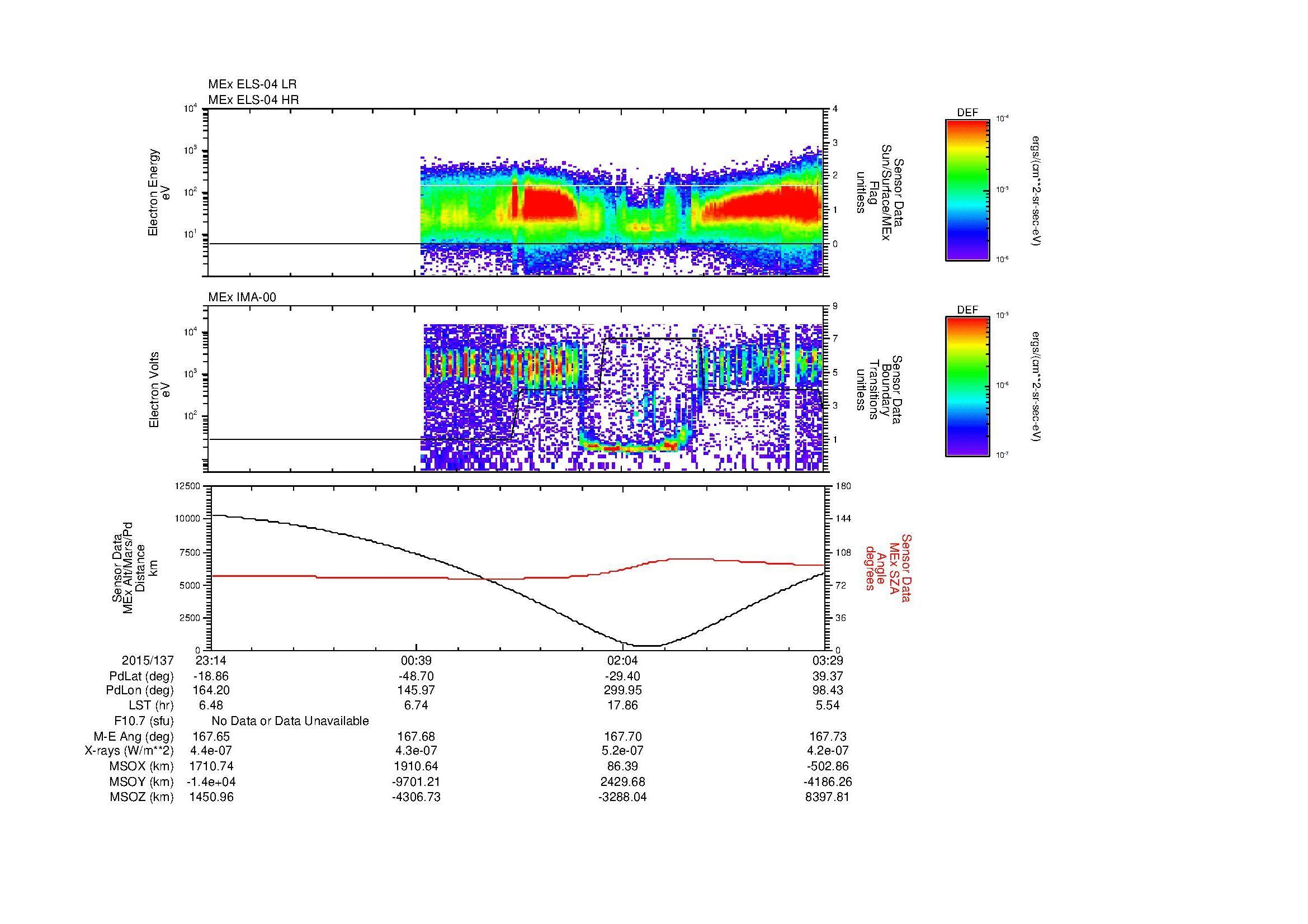Click the 'PdLon (deg)' row label
The image size is (1308, 924).
click(140, 690)
